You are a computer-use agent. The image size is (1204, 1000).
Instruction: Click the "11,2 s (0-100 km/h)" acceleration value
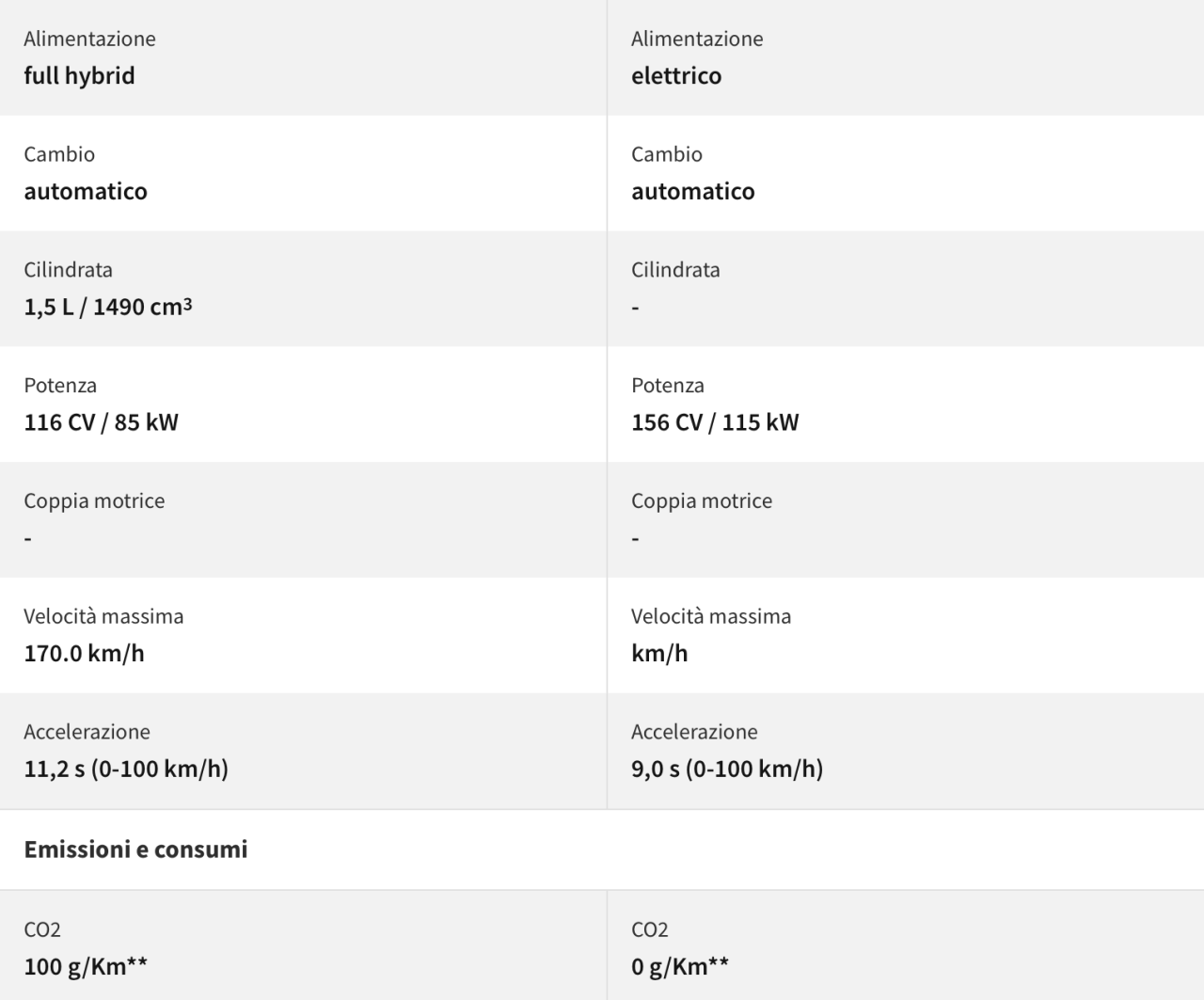(126, 770)
